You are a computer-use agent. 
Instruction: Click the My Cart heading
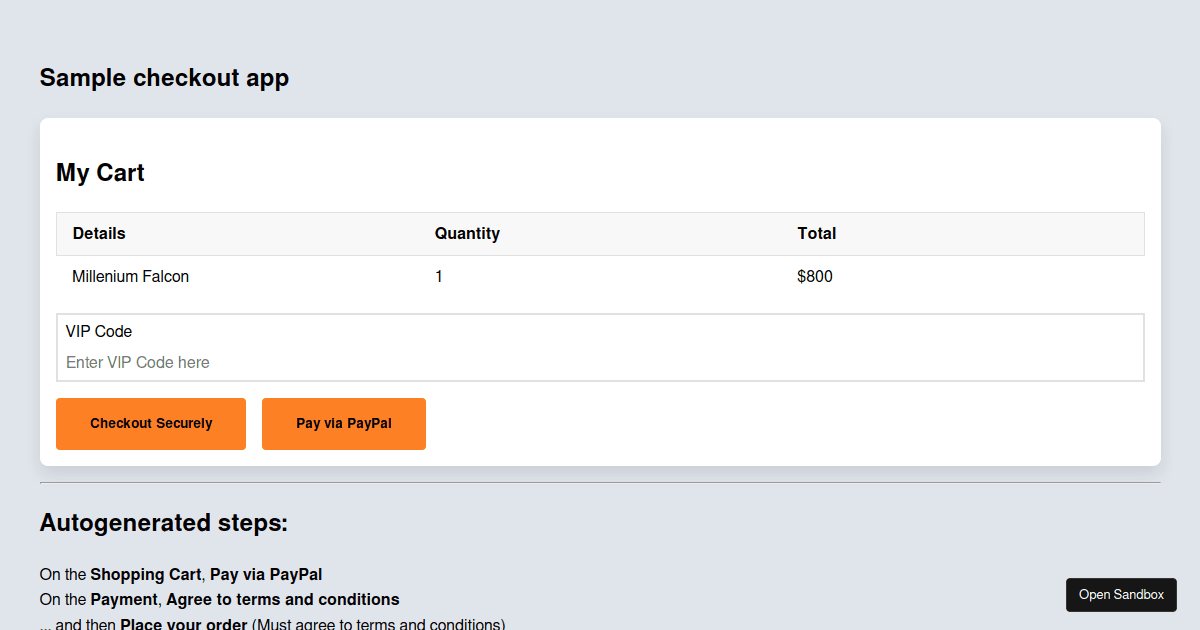(100, 172)
